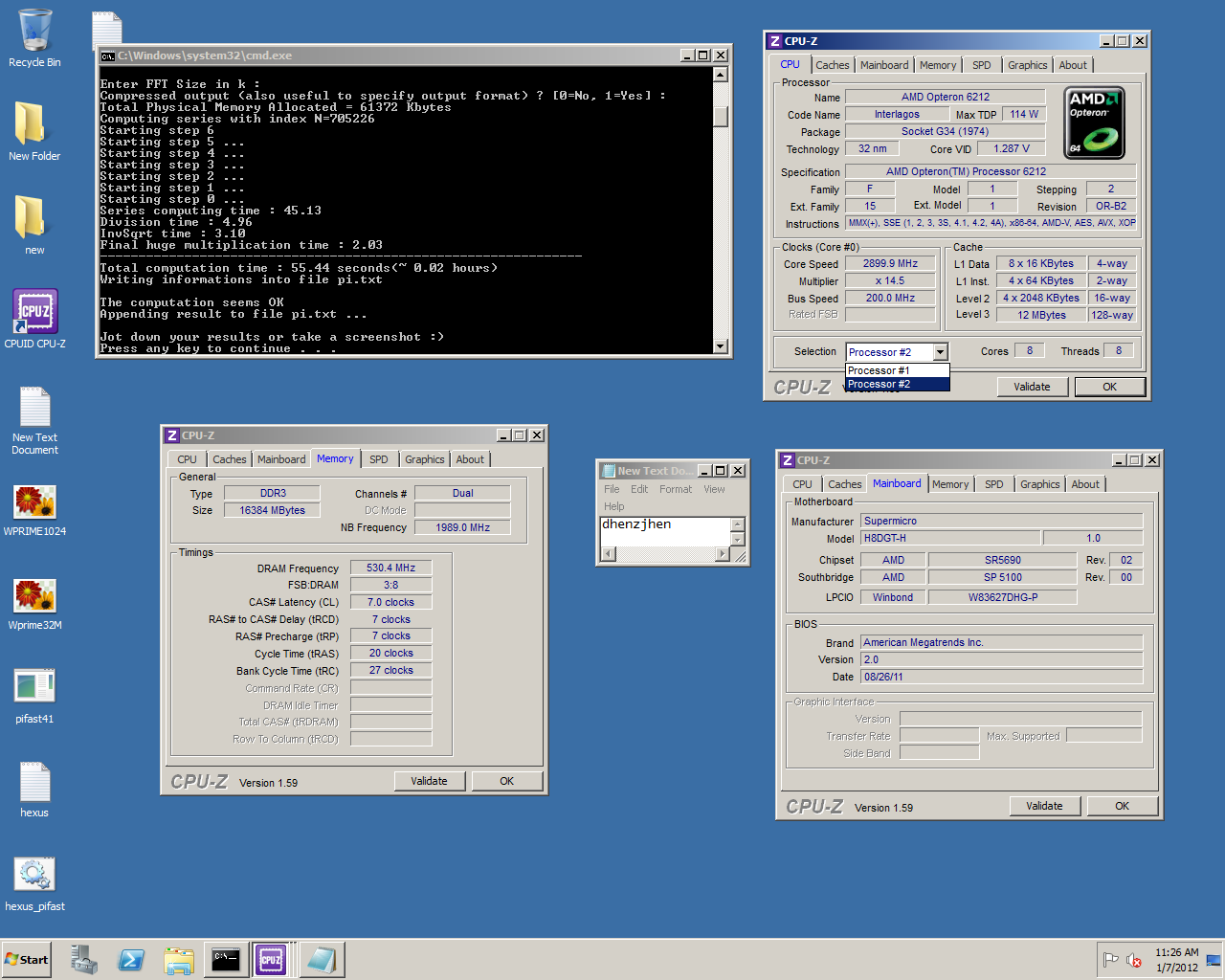Click the mainboard model field H8DGT-H
This screenshot has width=1225, height=980.
949,538
